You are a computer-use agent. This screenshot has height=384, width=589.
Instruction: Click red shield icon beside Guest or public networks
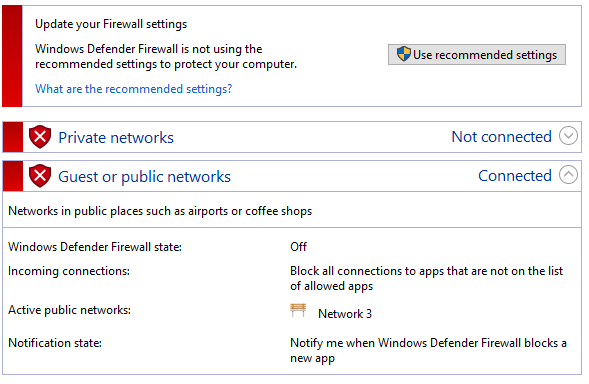pos(40,176)
